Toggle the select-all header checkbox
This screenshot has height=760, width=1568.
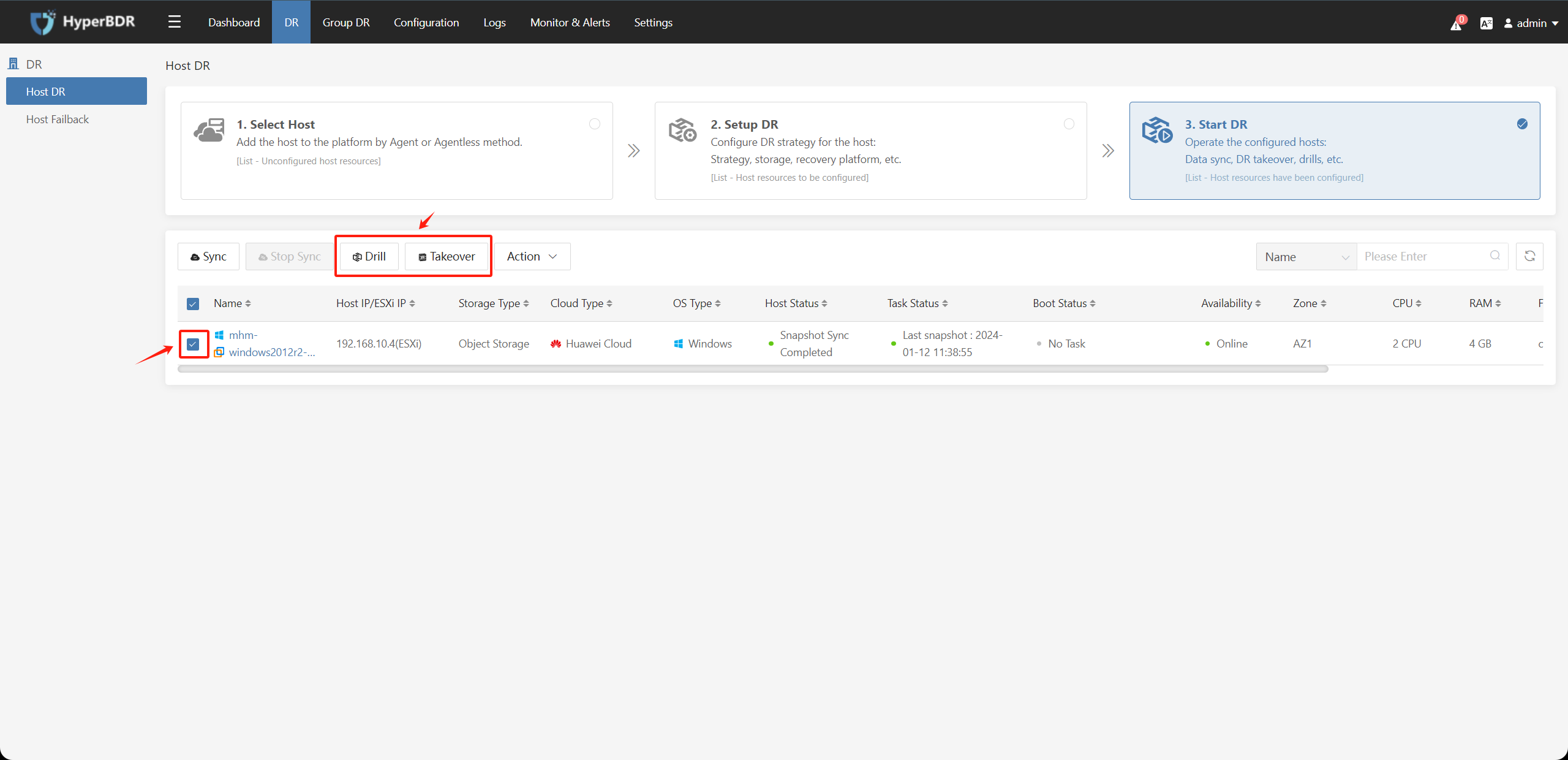click(193, 304)
